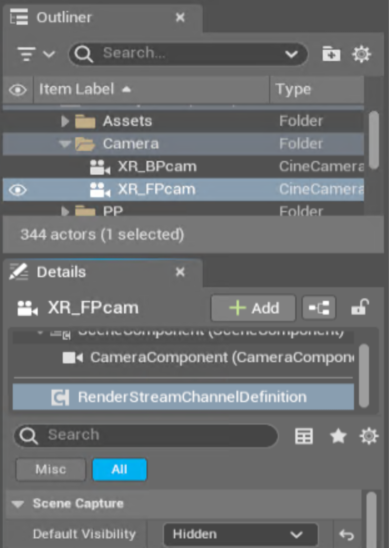The image size is (389, 548).
Task: Expand the Assets folder
Action: click(x=65, y=121)
